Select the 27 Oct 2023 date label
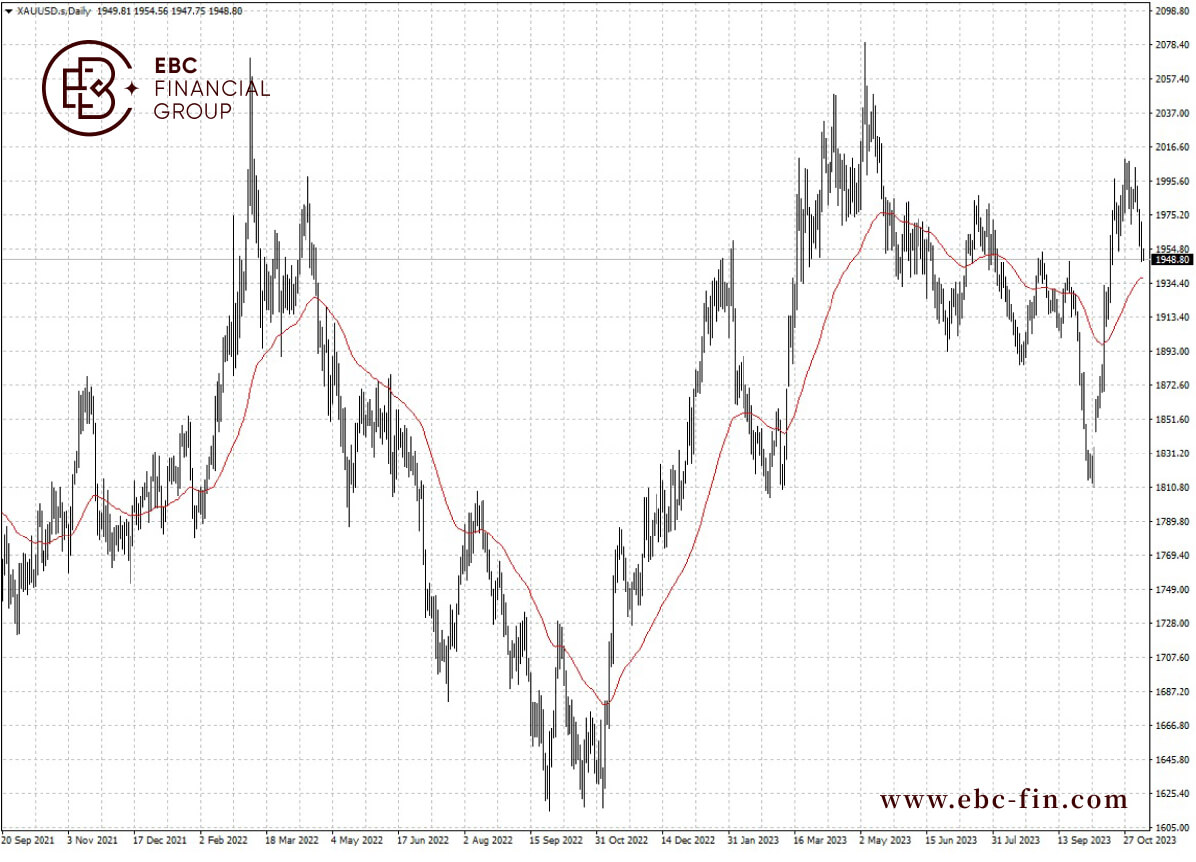 click(1149, 841)
